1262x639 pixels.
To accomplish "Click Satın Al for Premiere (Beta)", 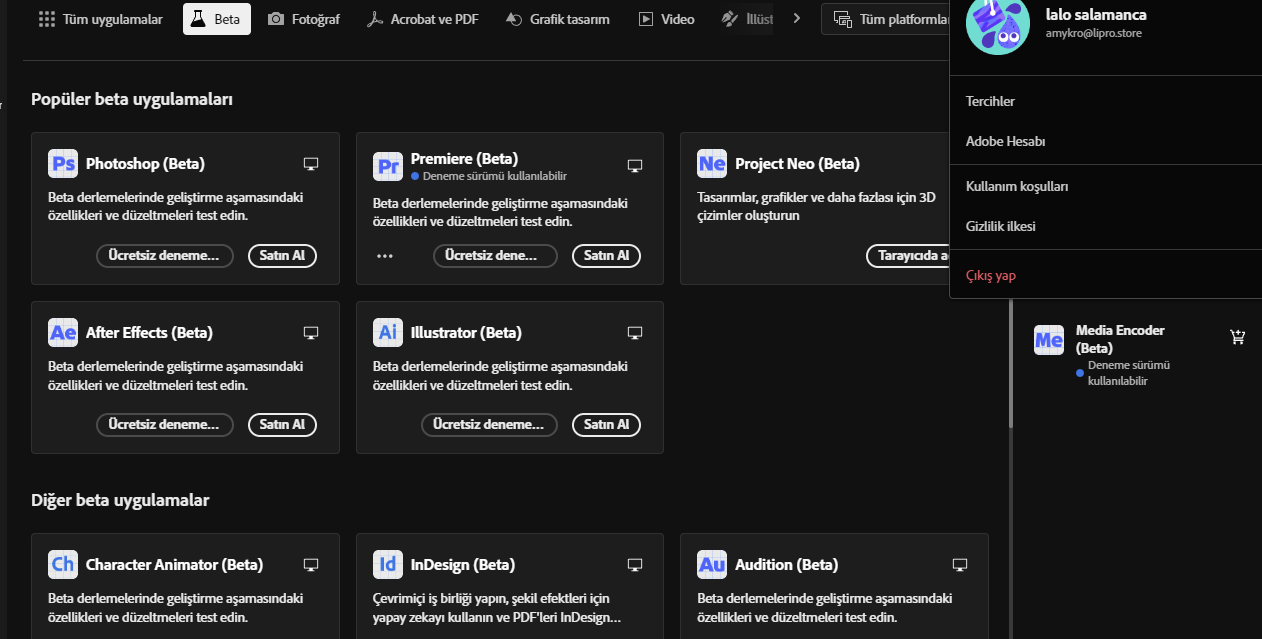I will (x=606, y=256).
